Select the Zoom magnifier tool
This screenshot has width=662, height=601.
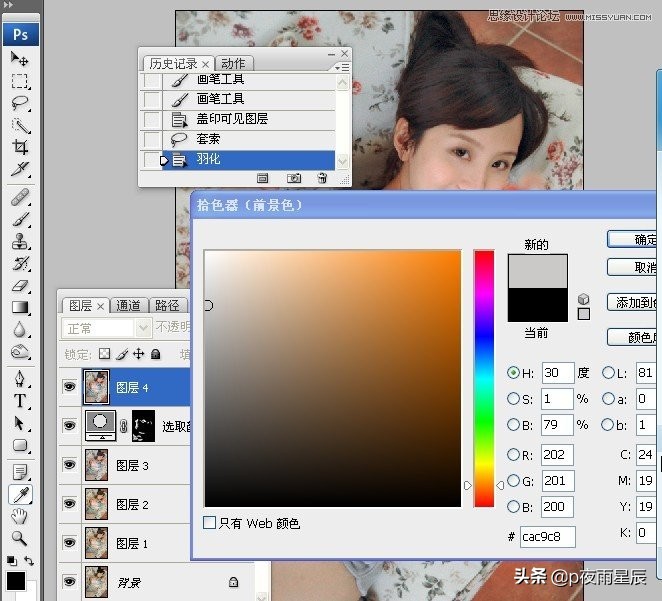(19, 538)
